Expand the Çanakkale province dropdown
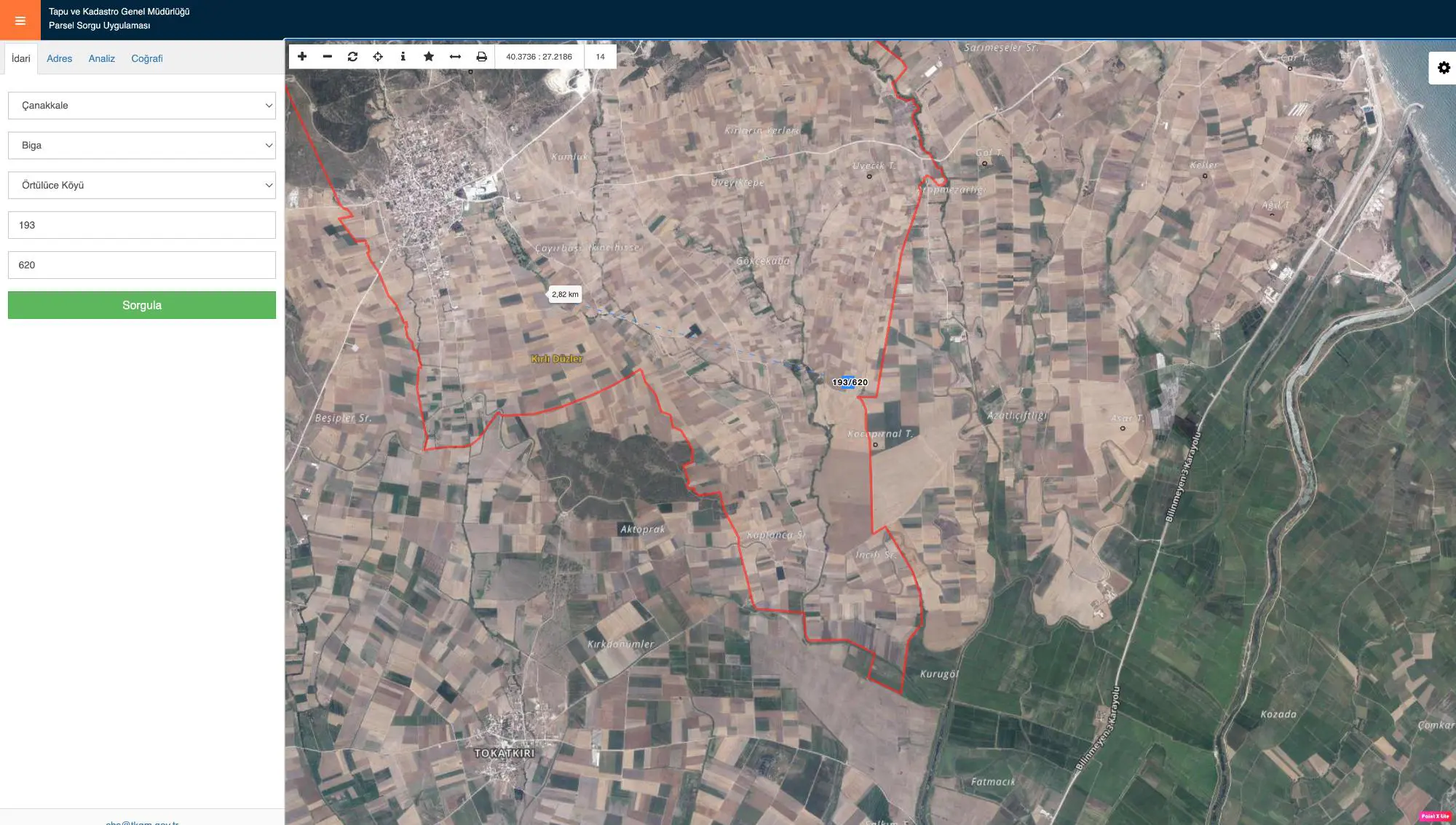Viewport: 1456px width, 825px height. tap(142, 106)
